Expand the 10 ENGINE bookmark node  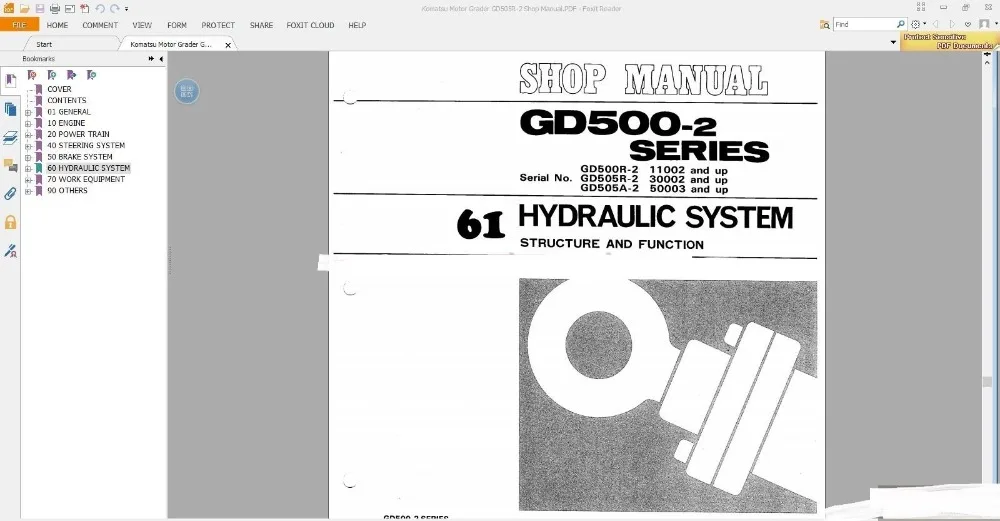(x=28, y=124)
